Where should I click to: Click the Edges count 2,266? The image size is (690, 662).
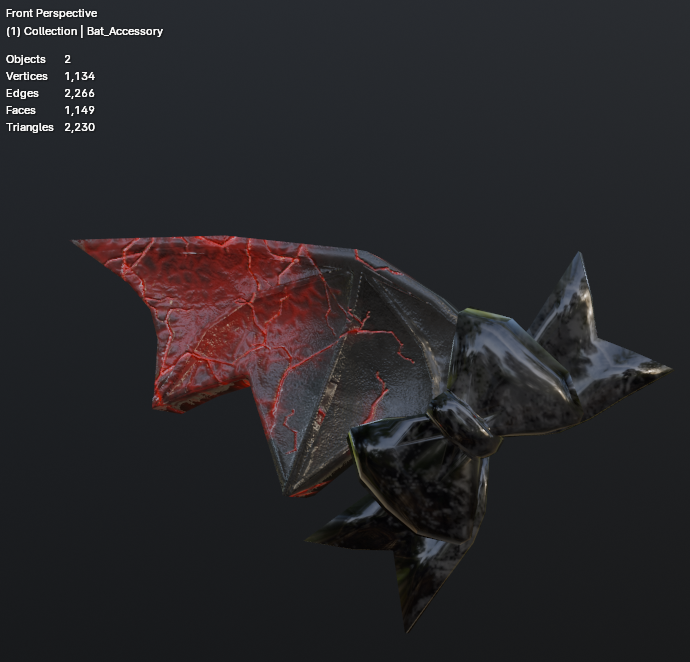pos(80,93)
